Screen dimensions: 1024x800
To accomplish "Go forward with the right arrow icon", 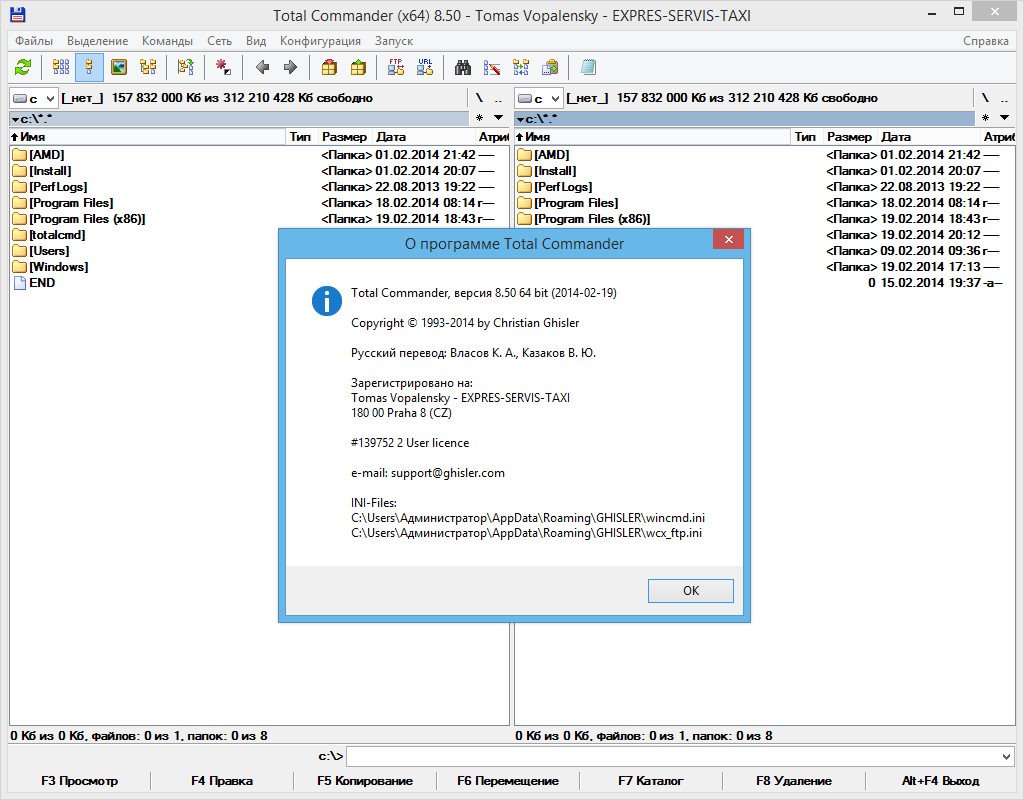I will click(x=291, y=67).
